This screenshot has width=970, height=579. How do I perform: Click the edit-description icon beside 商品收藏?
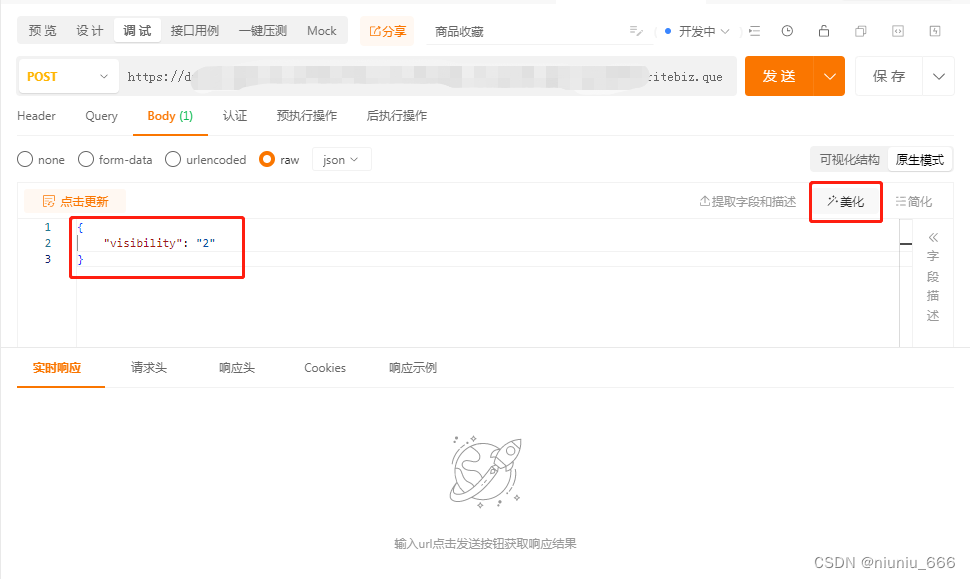(636, 31)
